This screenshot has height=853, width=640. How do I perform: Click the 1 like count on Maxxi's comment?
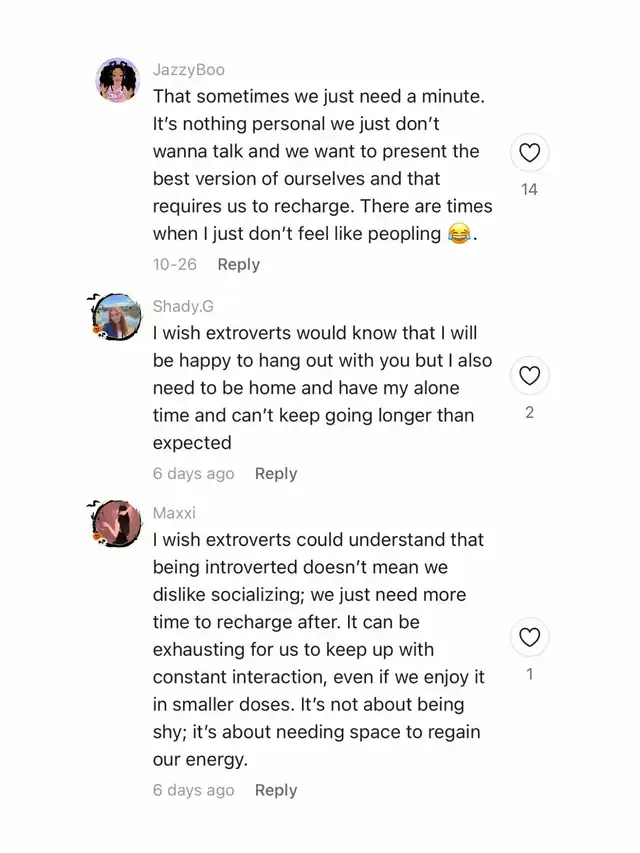(x=530, y=674)
